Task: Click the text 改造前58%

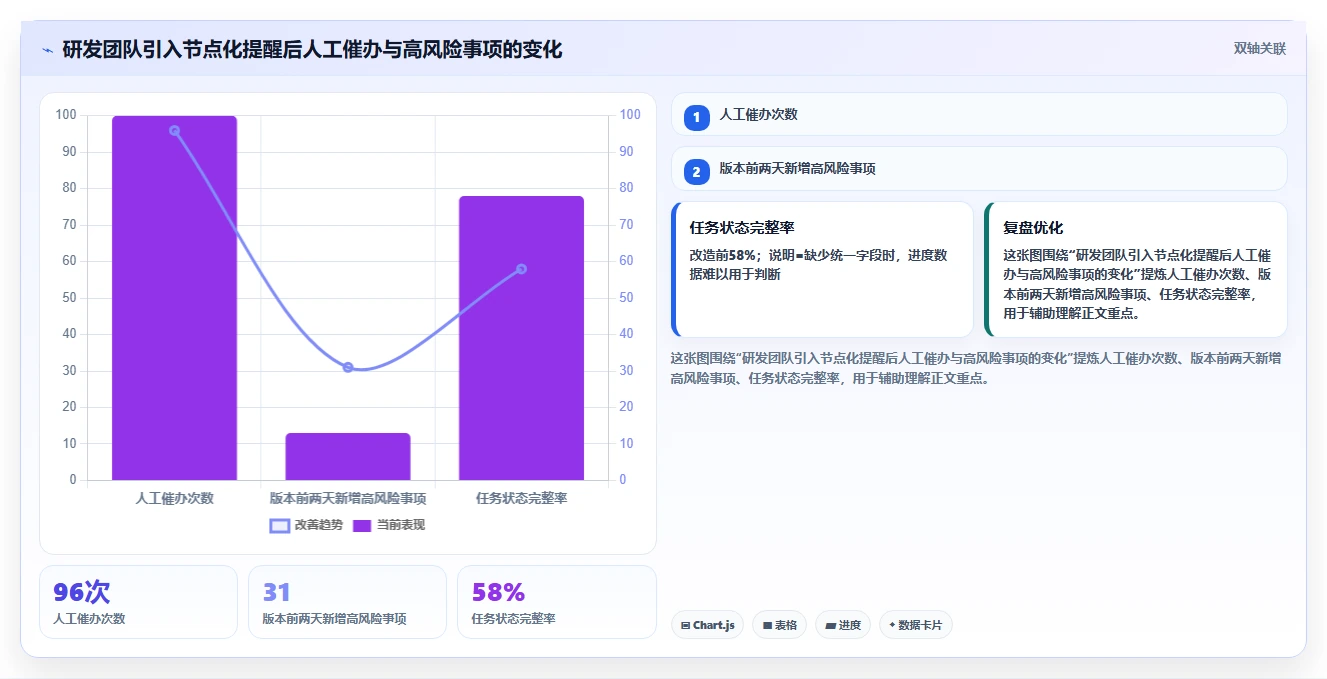Action: [722, 255]
